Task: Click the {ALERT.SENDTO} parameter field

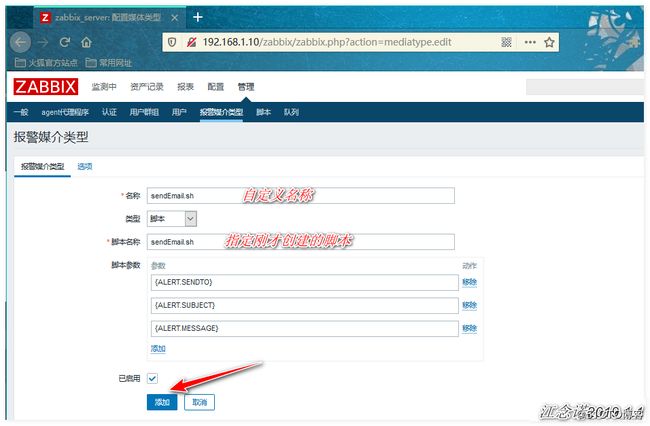Action: (305, 282)
